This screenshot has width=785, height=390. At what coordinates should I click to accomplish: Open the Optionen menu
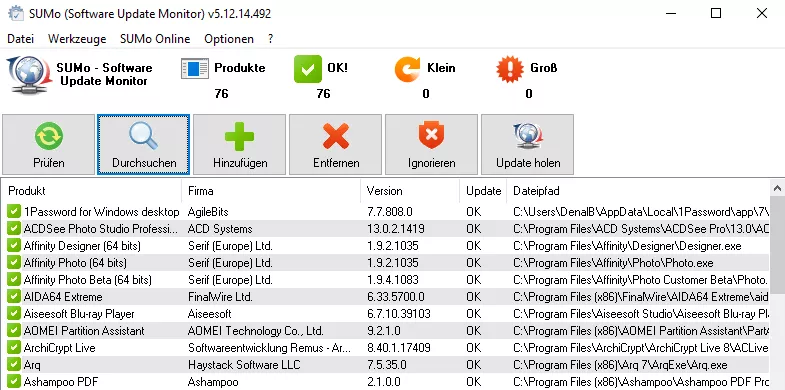229,39
